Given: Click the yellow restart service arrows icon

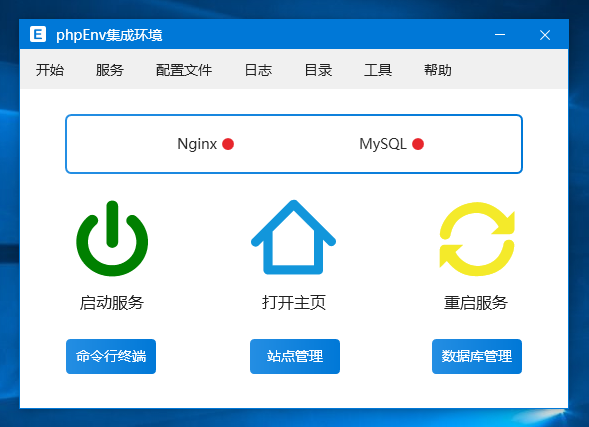Looking at the screenshot, I should pos(477,239).
